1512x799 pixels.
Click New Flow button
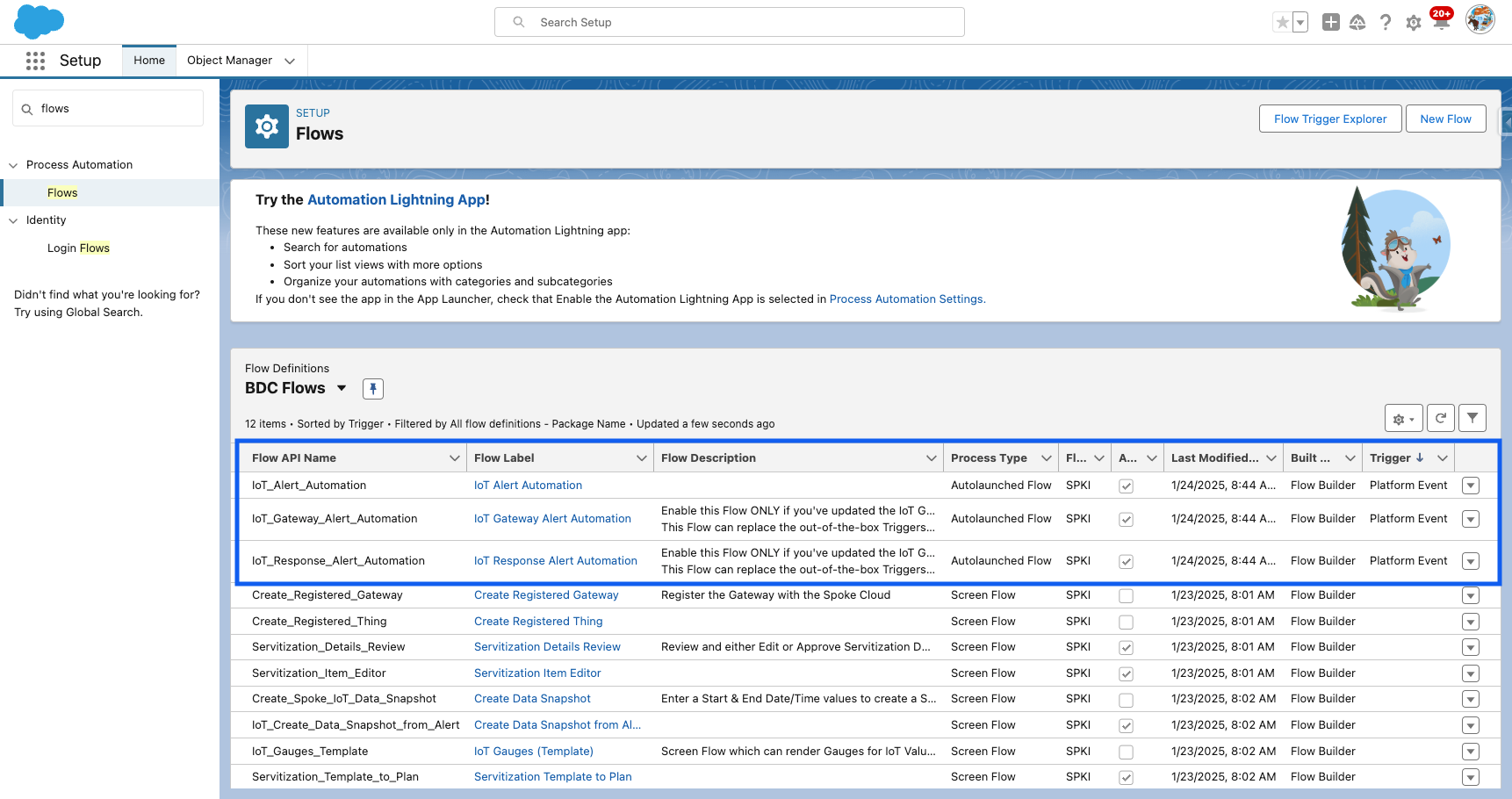[x=1445, y=119]
